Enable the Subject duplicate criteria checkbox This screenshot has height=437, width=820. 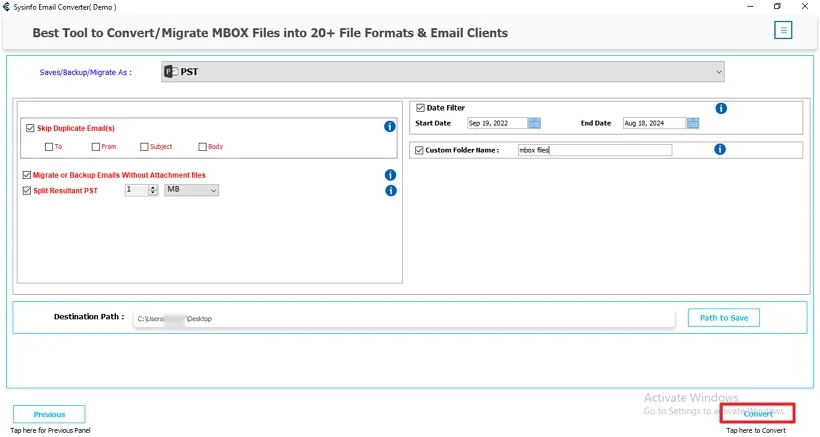(x=145, y=147)
